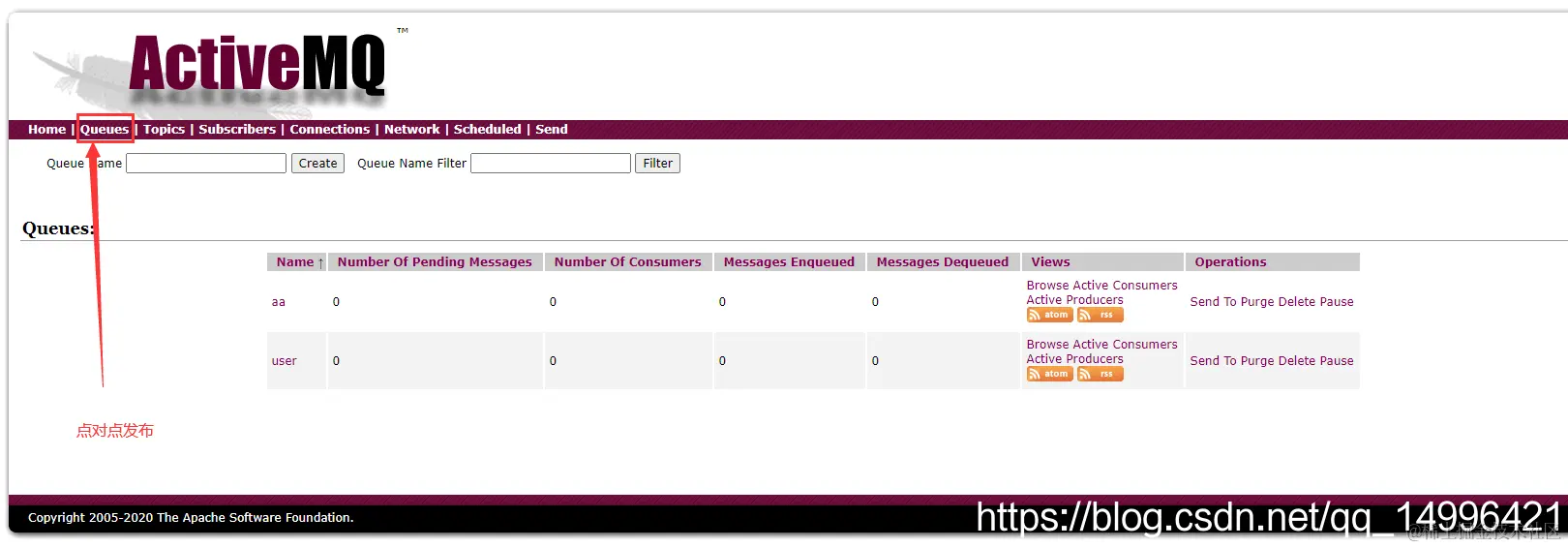
Task: Click the Operations column header
Action: [1230, 262]
